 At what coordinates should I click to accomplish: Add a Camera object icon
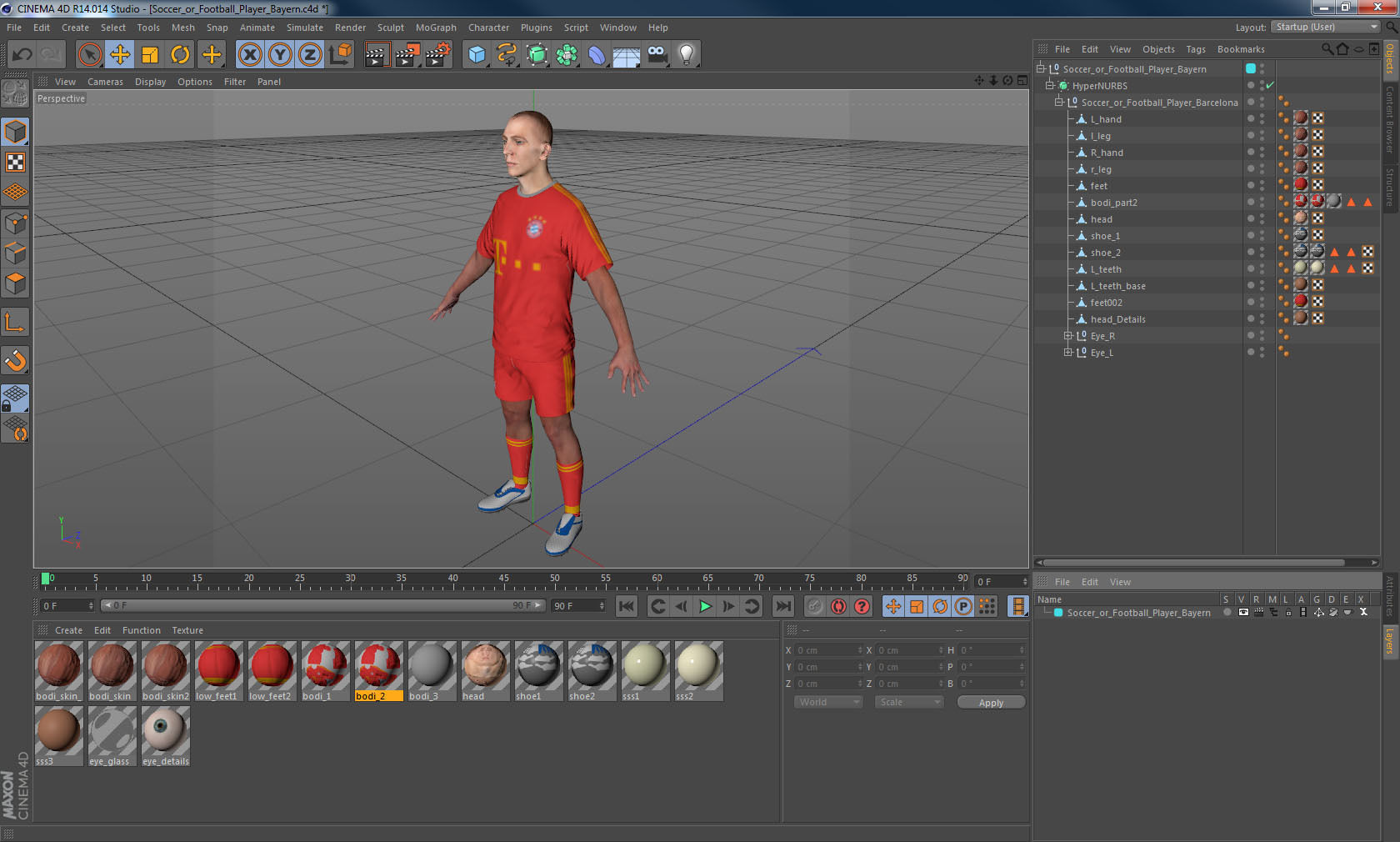657,55
